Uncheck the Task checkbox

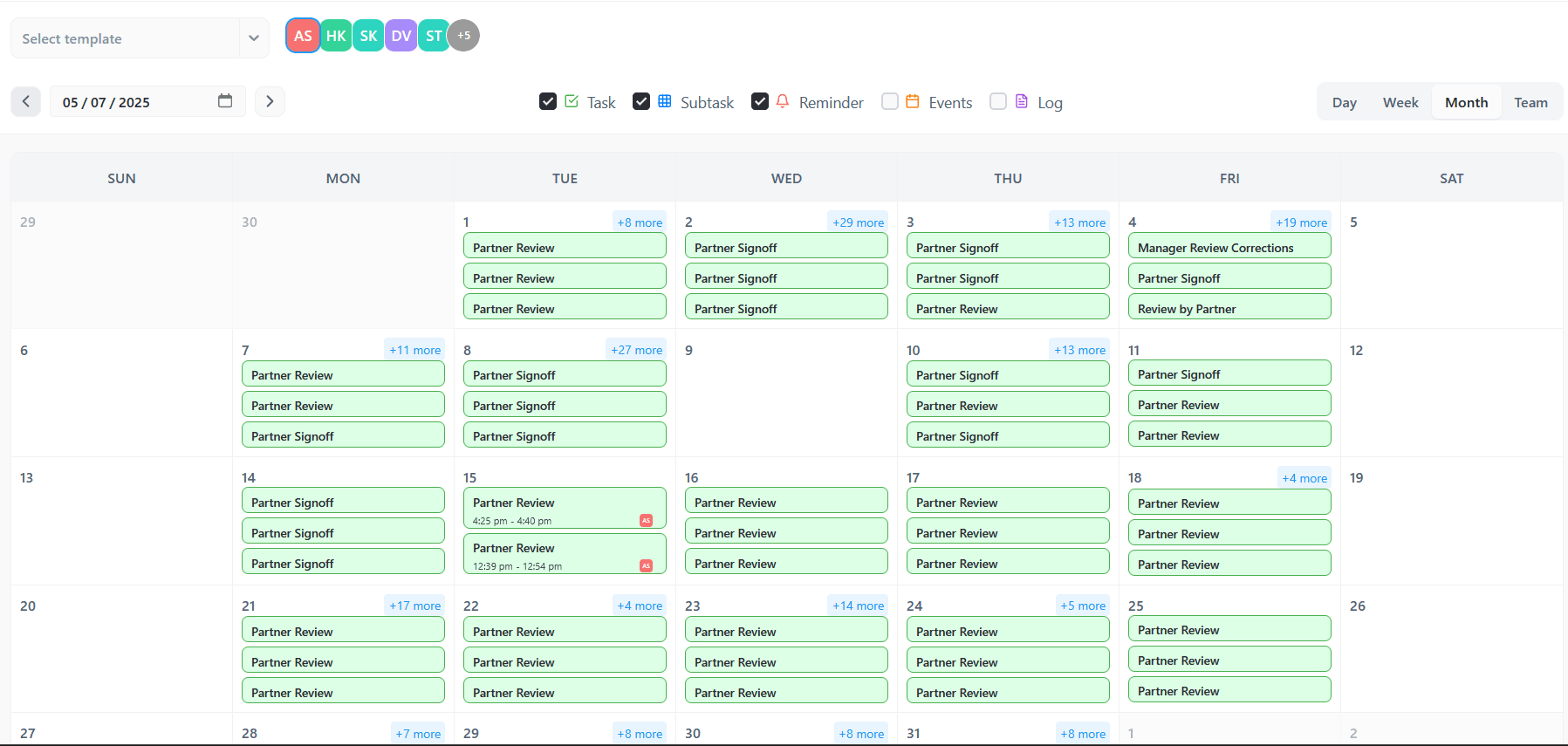pos(548,102)
